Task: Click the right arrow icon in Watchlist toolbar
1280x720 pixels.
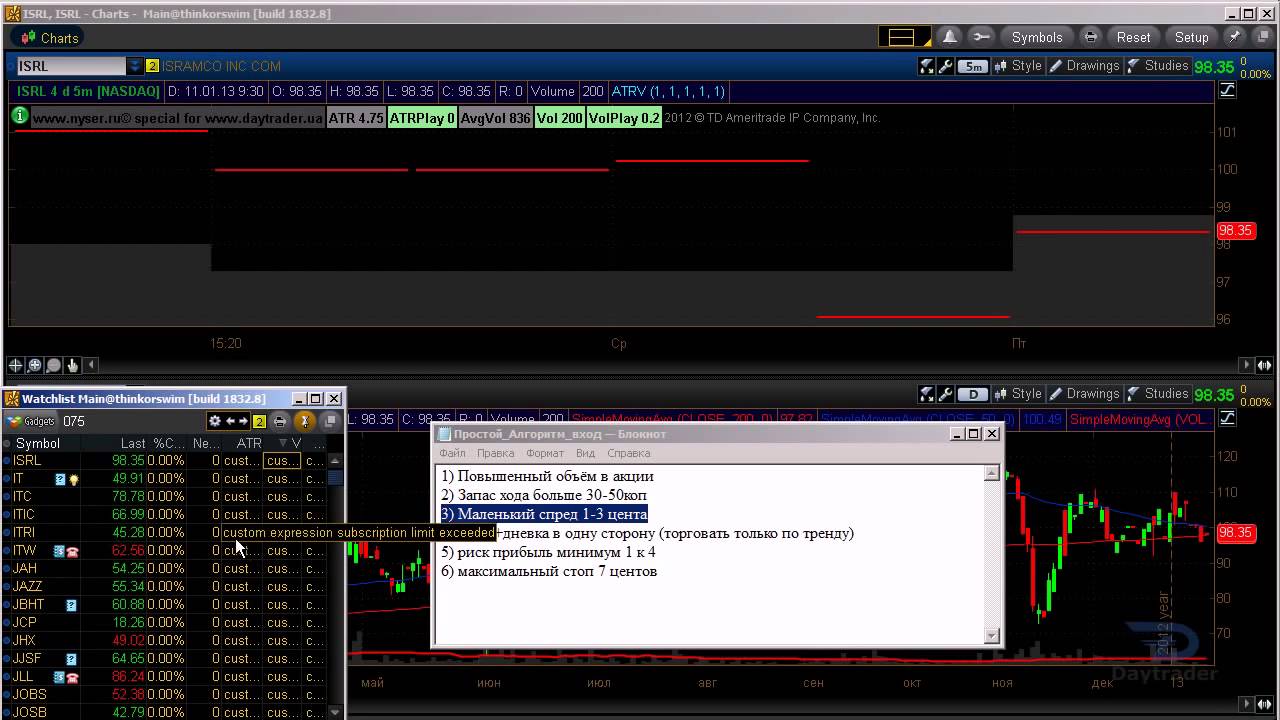Action: point(243,421)
